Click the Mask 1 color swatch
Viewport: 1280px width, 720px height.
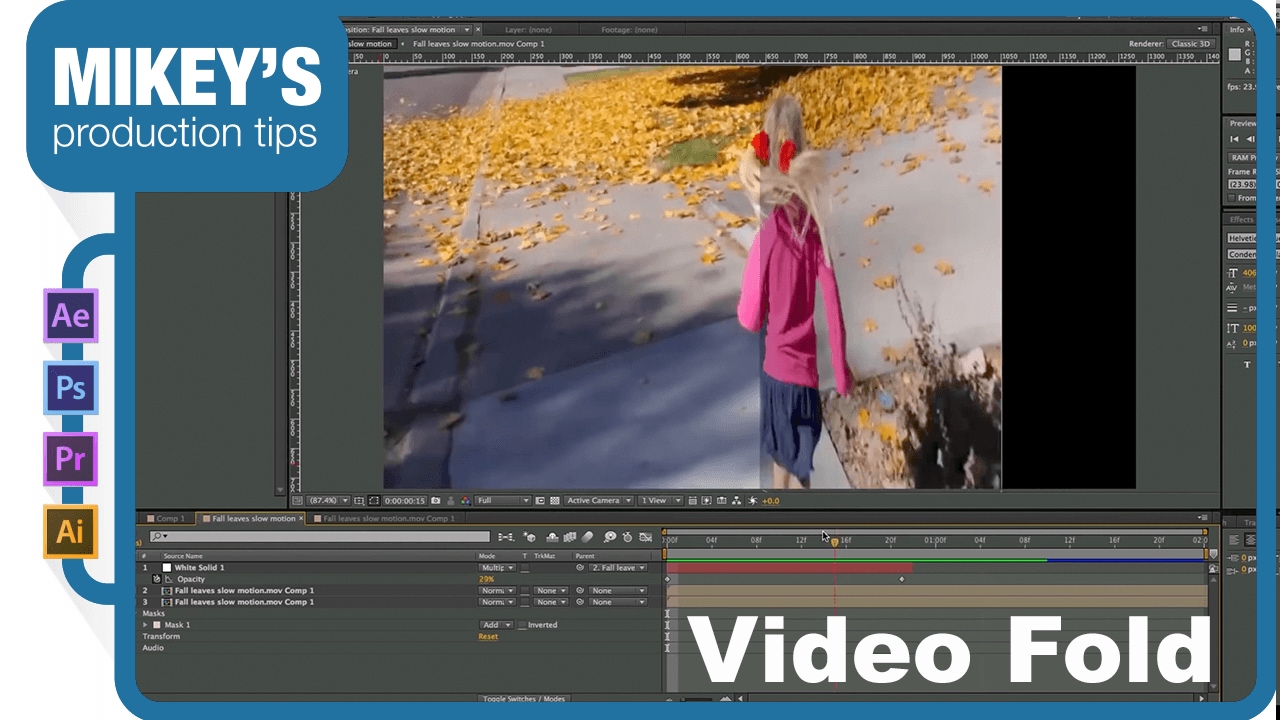[x=156, y=625]
